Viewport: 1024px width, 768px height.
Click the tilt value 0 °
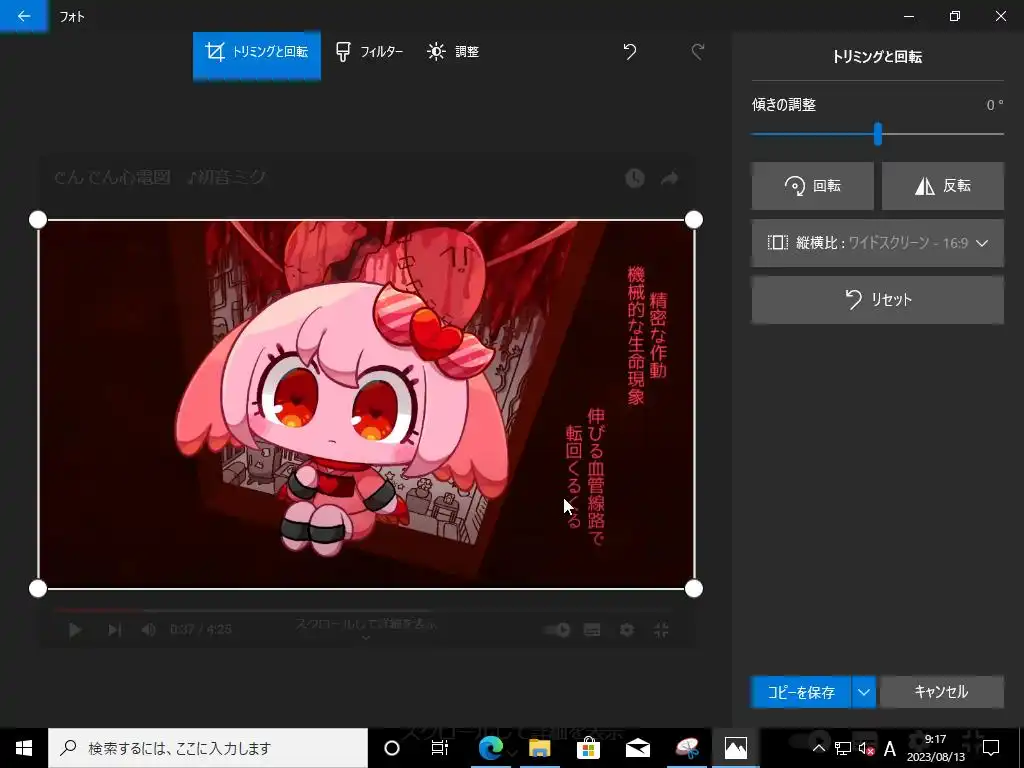click(995, 105)
